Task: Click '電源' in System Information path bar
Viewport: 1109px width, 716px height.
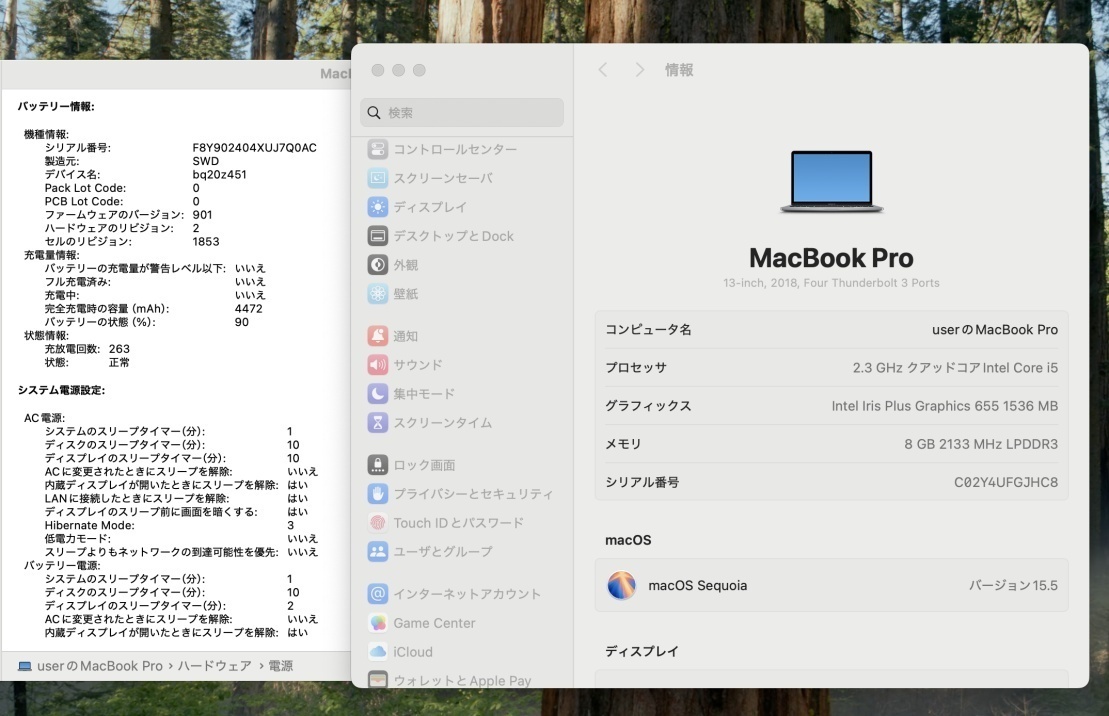Action: tap(281, 666)
